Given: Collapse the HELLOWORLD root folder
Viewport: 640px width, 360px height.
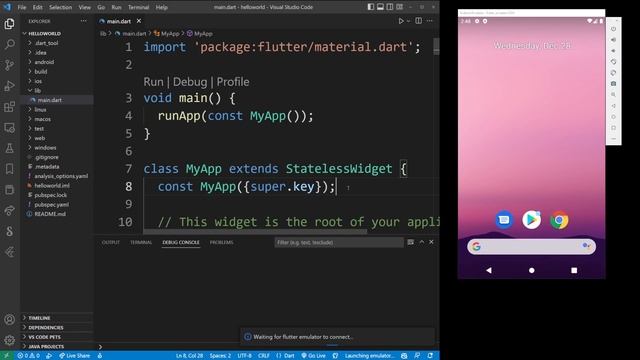Looking at the screenshot, I should [x=44, y=33].
